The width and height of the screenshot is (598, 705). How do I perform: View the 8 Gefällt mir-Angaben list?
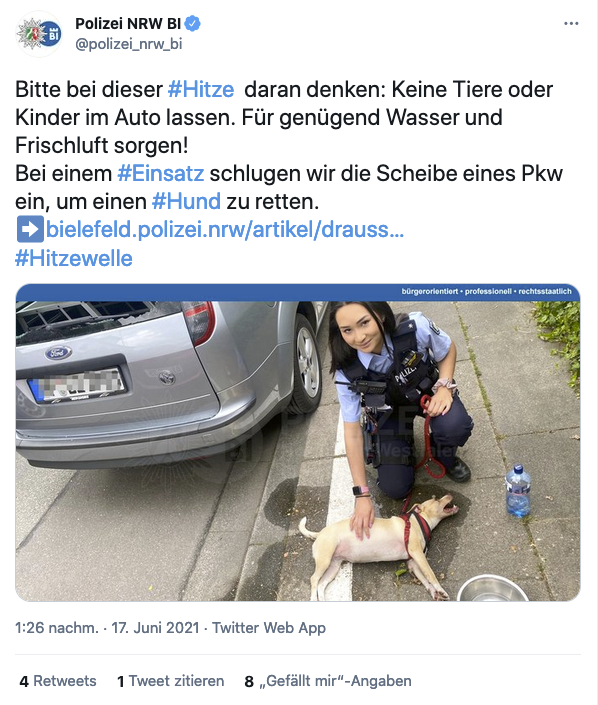(328, 681)
